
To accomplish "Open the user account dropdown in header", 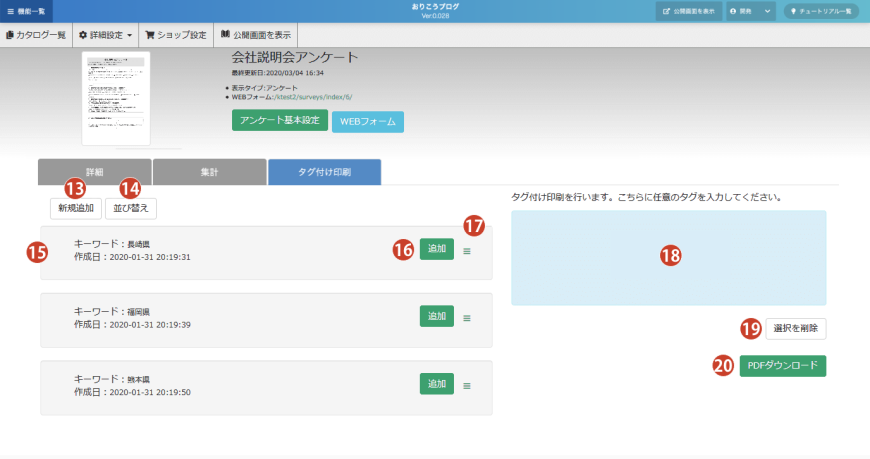I will (750, 11).
